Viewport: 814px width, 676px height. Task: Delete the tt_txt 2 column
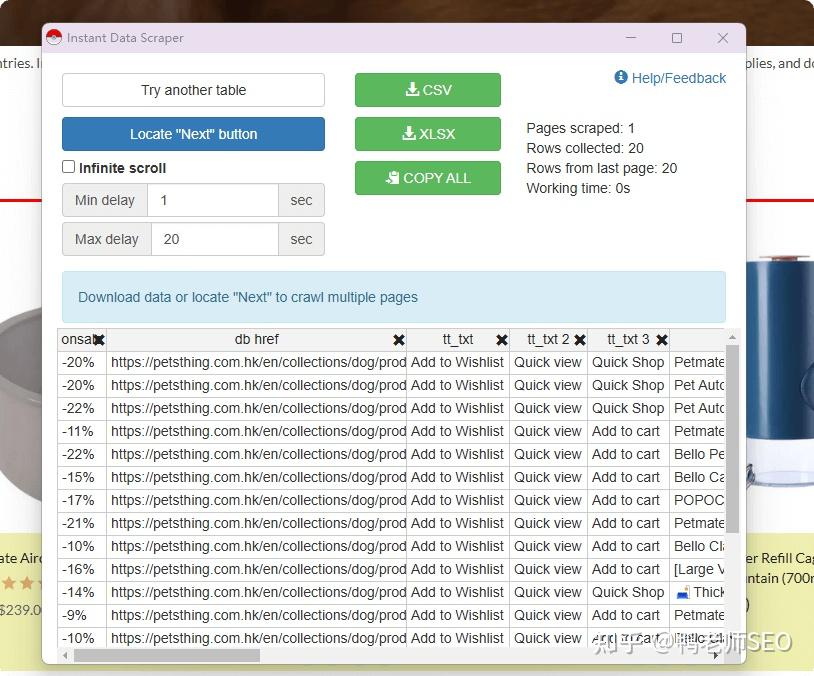(x=580, y=340)
